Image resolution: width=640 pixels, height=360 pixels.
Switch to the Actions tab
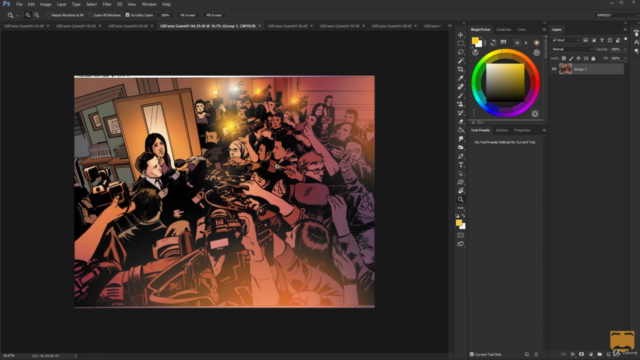click(x=502, y=130)
